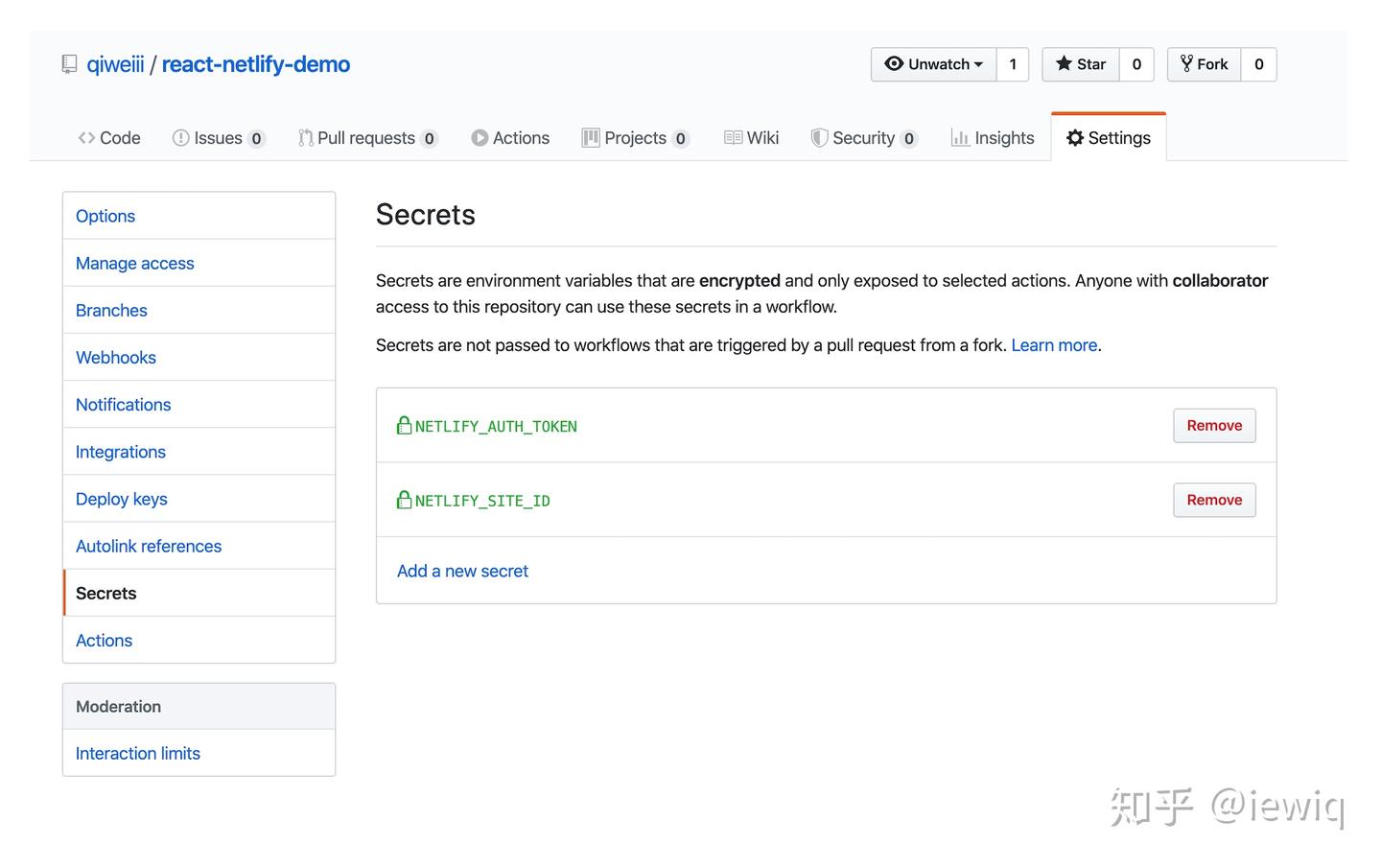Click the code brackets icon

(86, 137)
